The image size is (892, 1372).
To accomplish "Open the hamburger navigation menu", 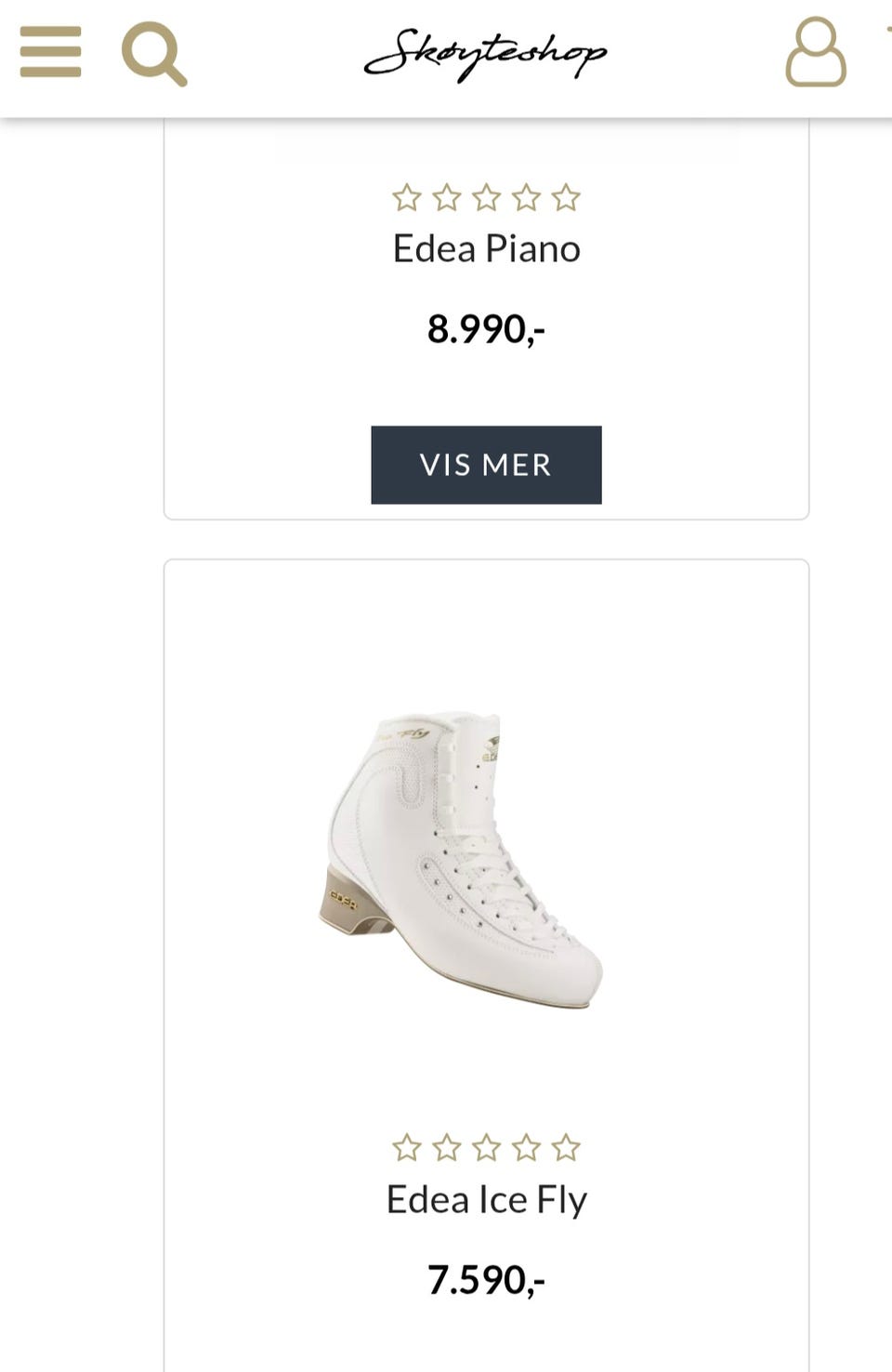I will tap(50, 51).
